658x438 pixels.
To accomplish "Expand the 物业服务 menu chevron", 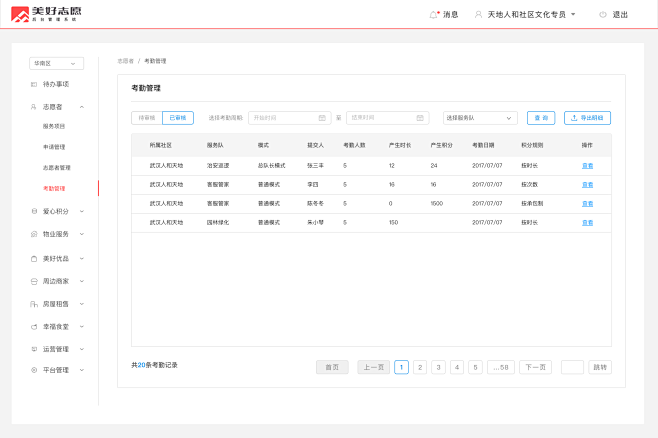I will pos(82,234).
